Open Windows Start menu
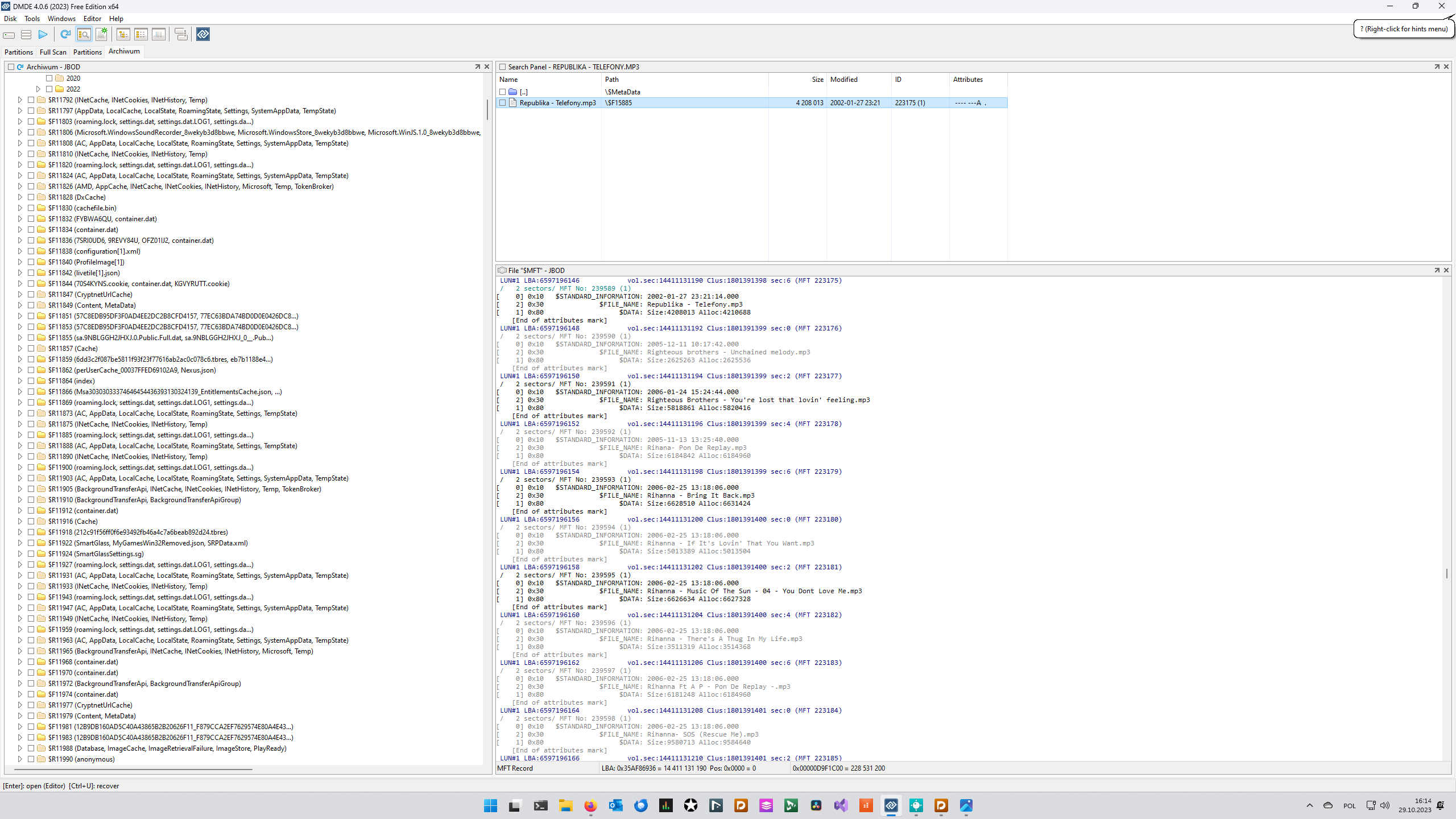This screenshot has width=1456, height=819. tap(490, 805)
